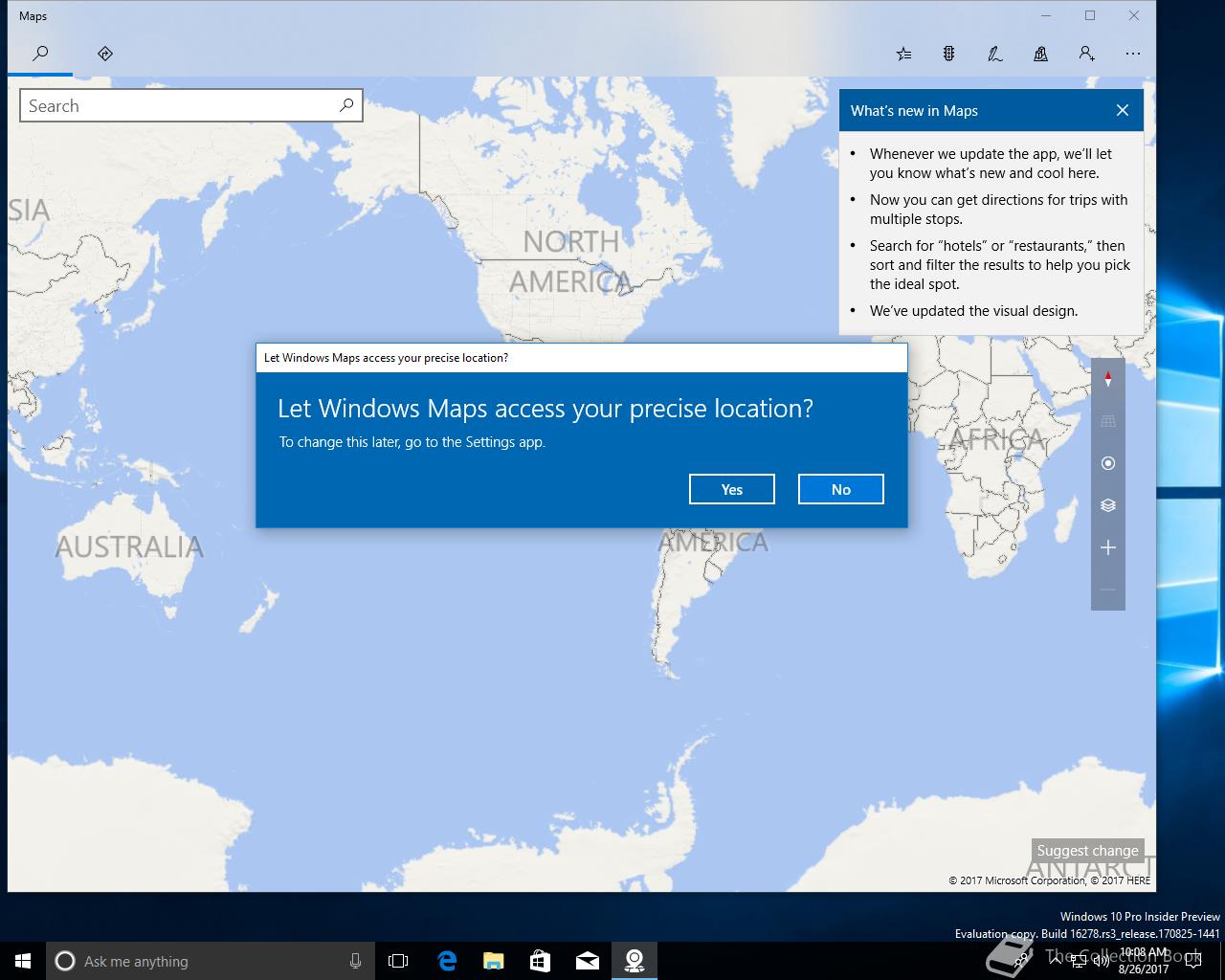Deny location access with No
Viewport: 1225px width, 980px height.
pyautogui.click(x=841, y=489)
